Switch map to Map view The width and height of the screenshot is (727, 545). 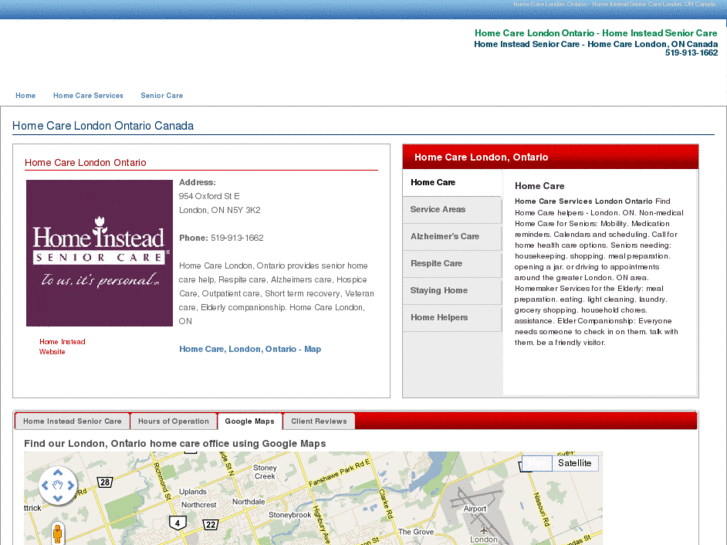tap(537, 463)
